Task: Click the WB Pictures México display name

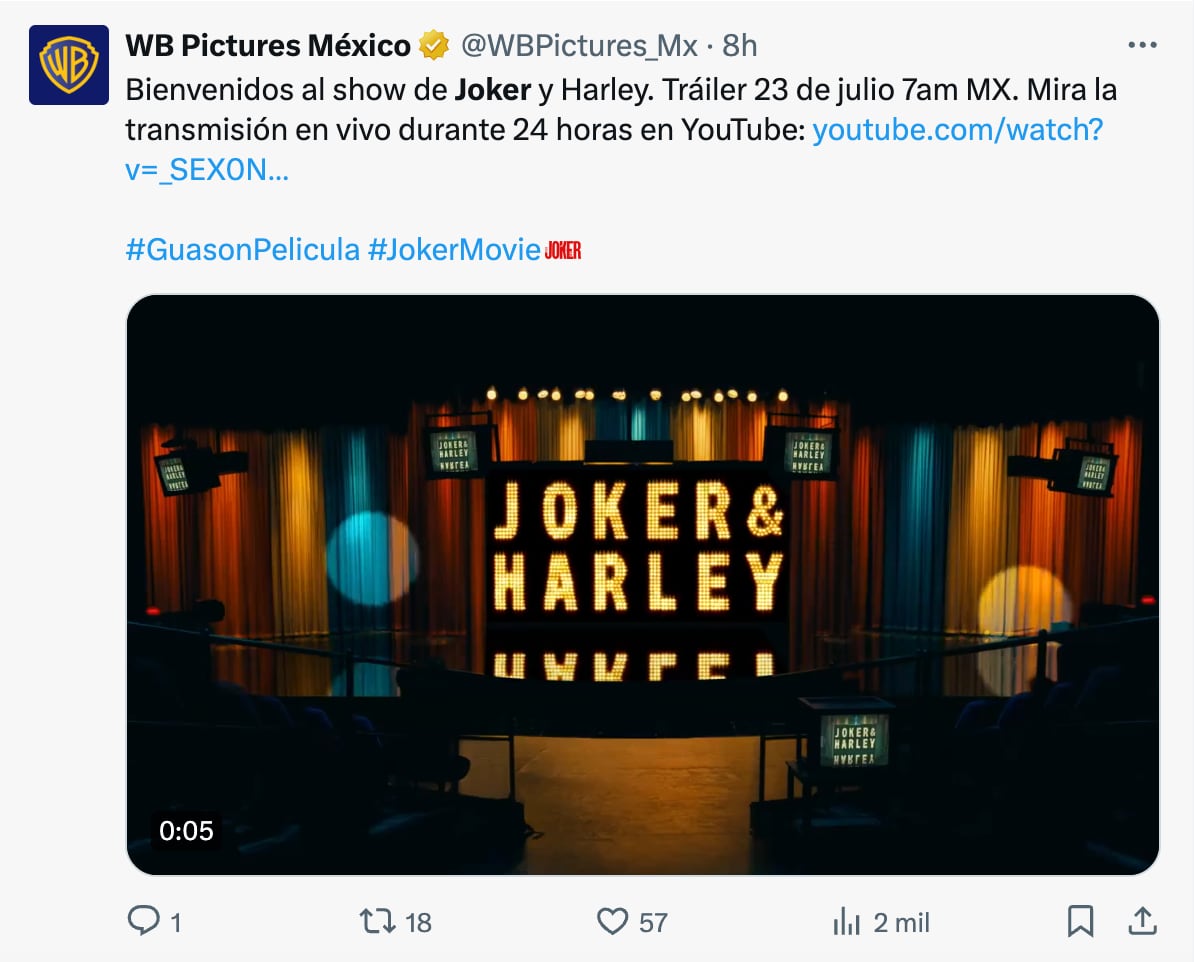Action: click(267, 46)
